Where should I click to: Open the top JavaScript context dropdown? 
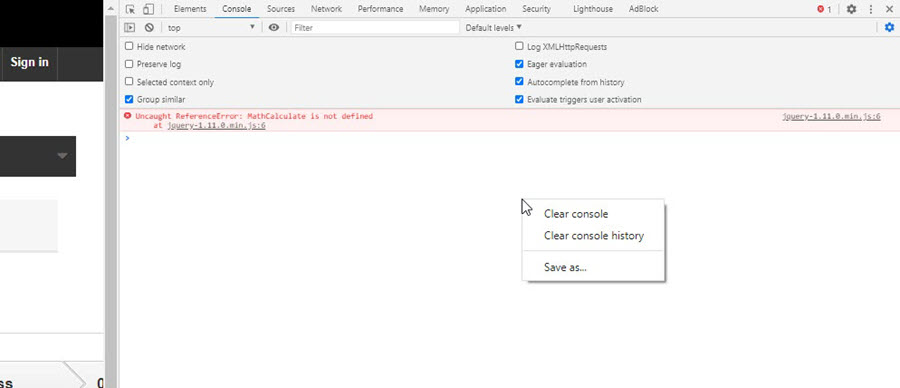coord(211,27)
